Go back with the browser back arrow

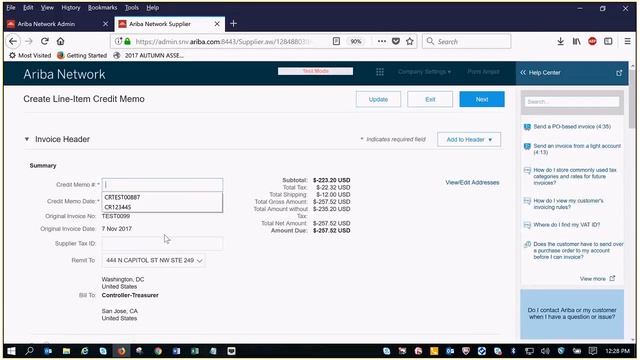click(x=13, y=41)
